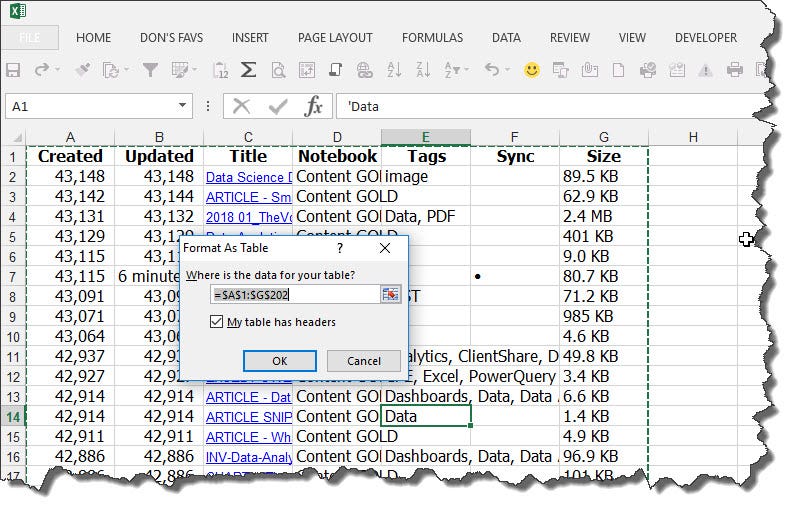
Task: Switch to the HOME ribbon tab
Action: pyautogui.click(x=94, y=38)
